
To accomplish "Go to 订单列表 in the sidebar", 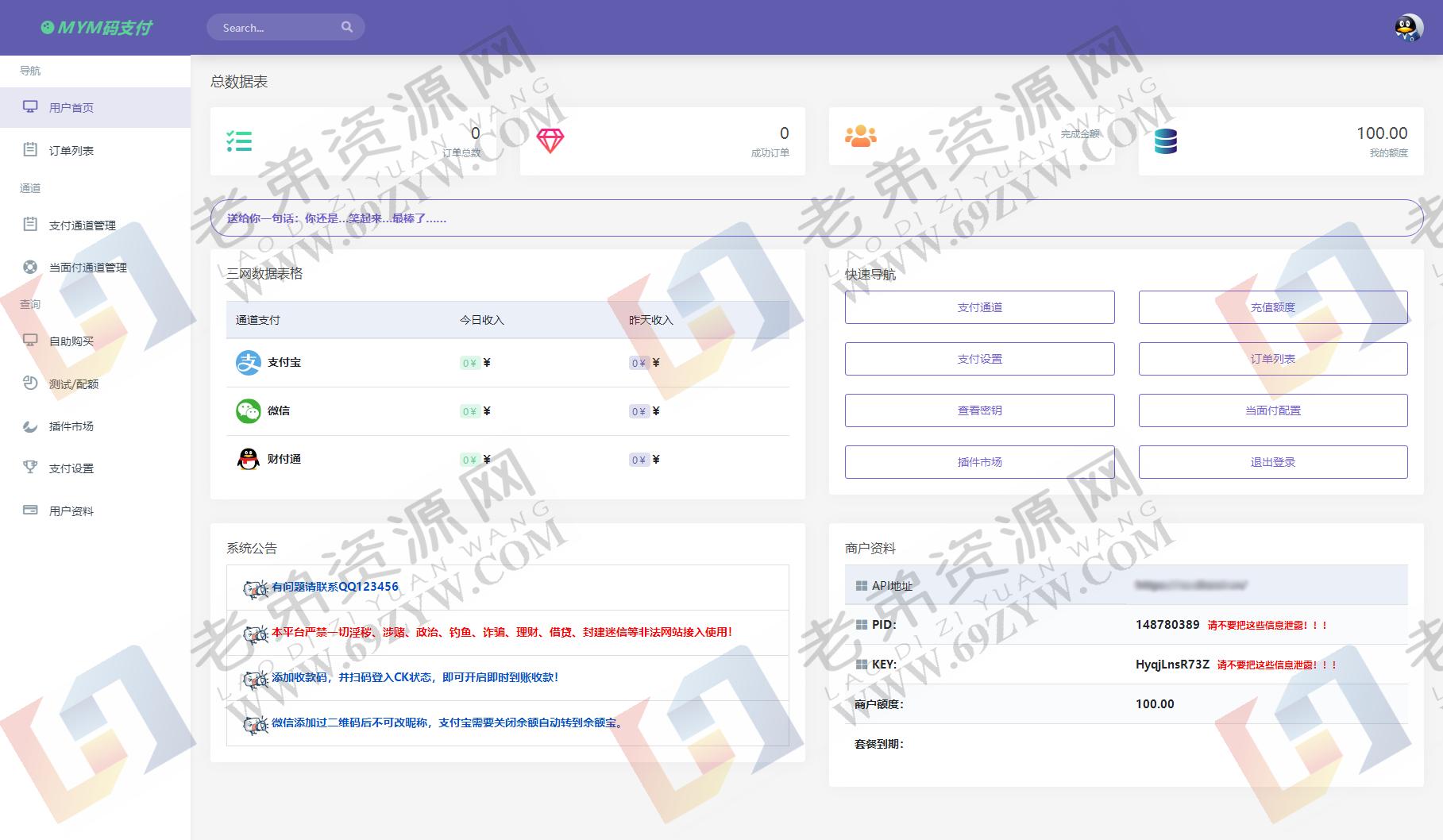I will tap(95, 150).
